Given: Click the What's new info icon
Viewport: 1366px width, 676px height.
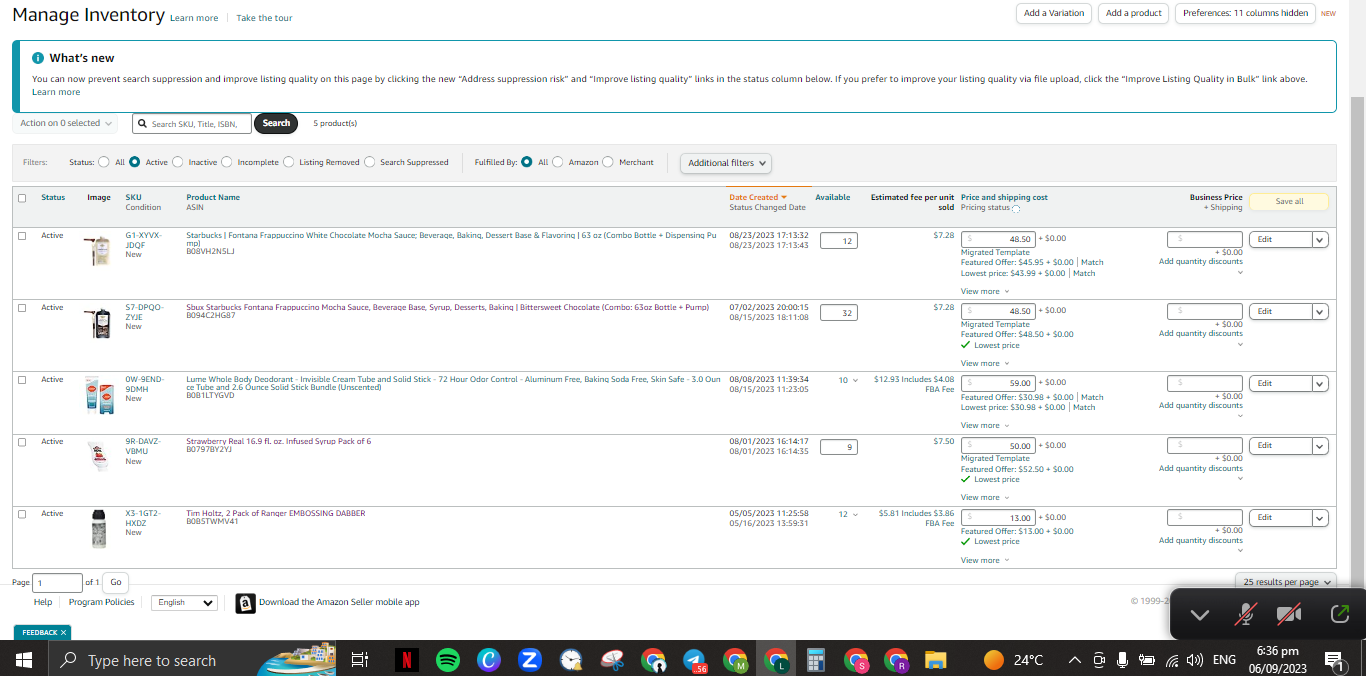Looking at the screenshot, I should click(38, 58).
